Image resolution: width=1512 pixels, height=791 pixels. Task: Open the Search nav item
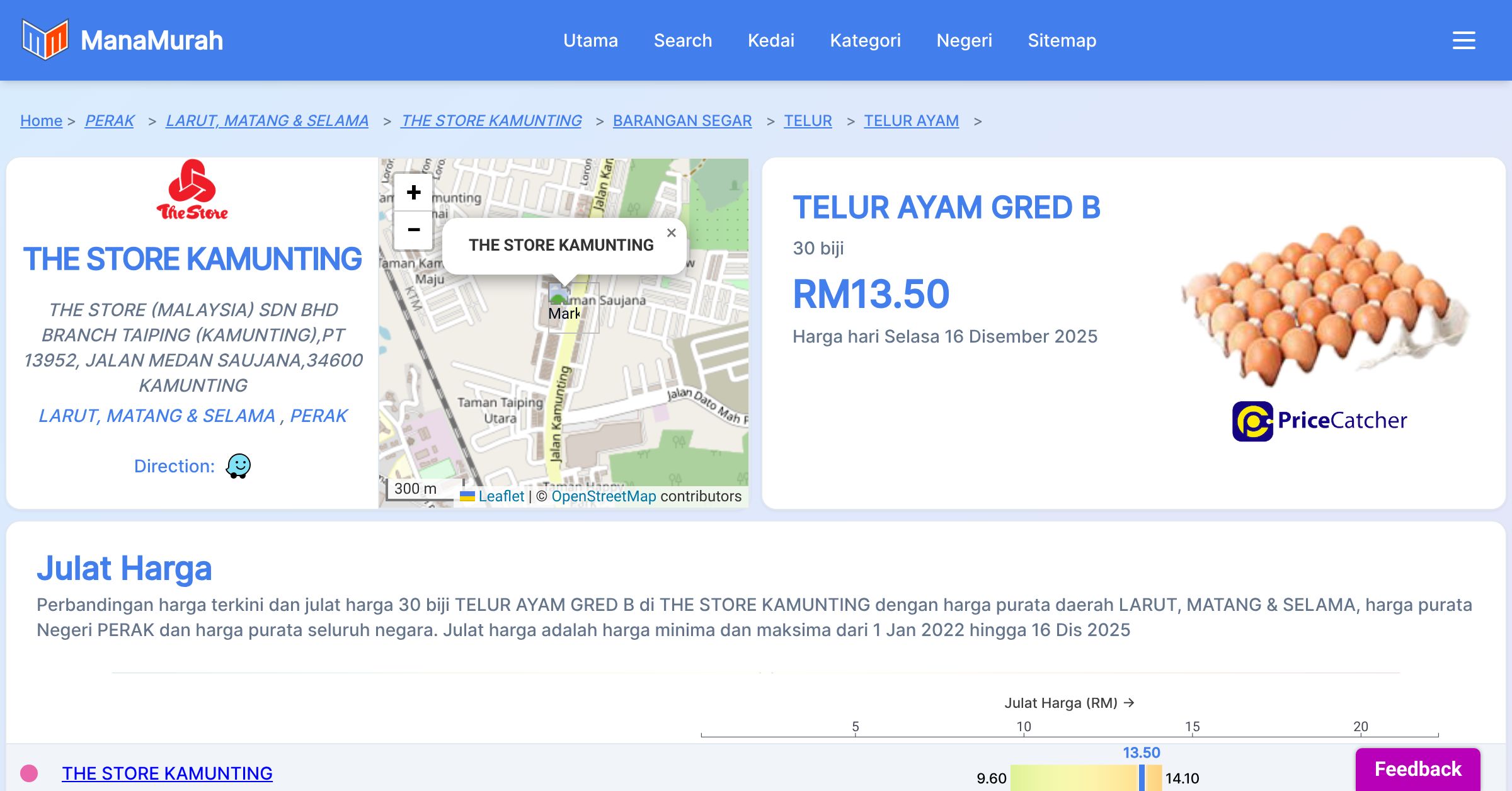(682, 40)
